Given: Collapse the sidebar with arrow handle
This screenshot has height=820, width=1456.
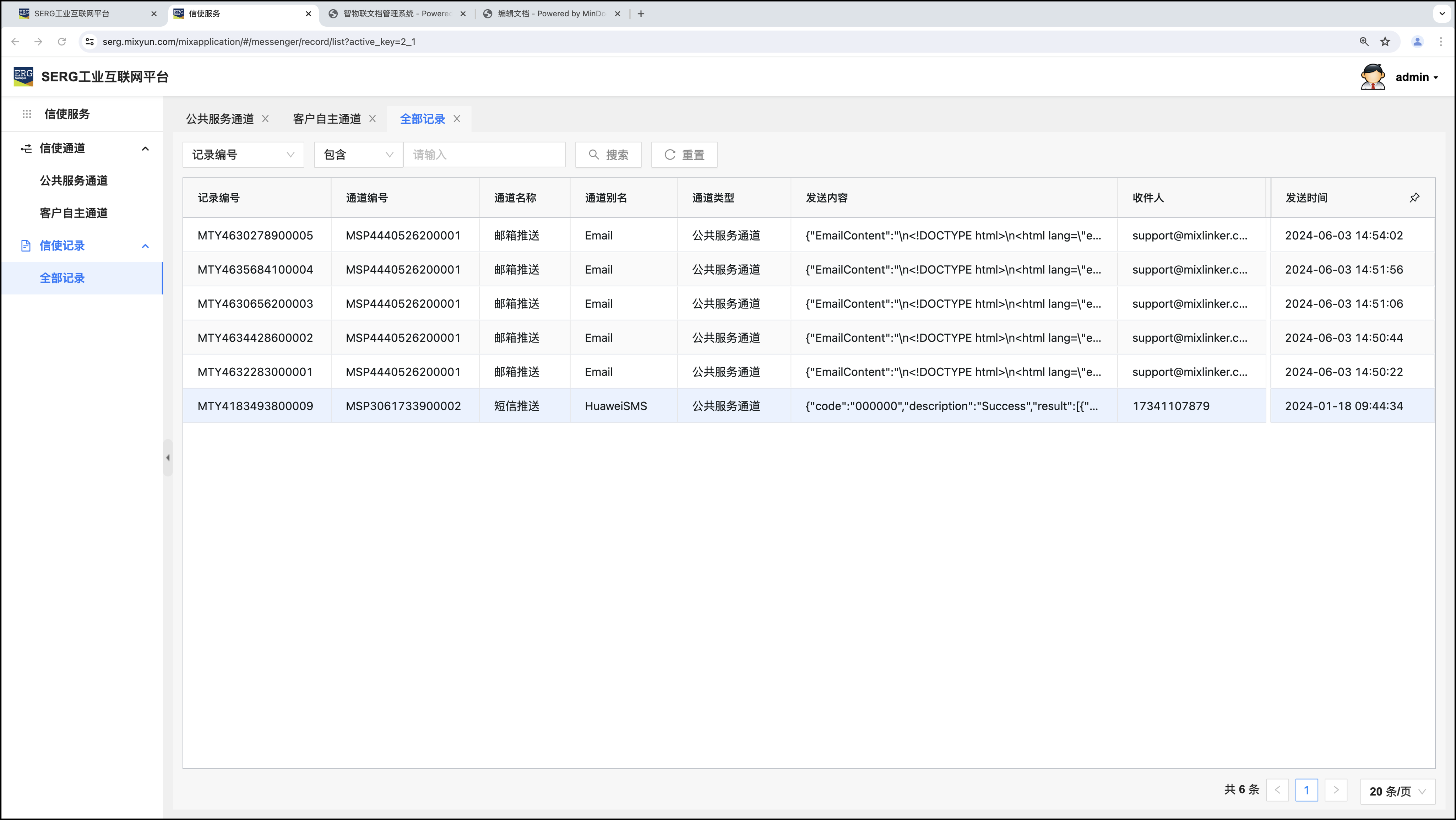Looking at the screenshot, I should [x=168, y=458].
